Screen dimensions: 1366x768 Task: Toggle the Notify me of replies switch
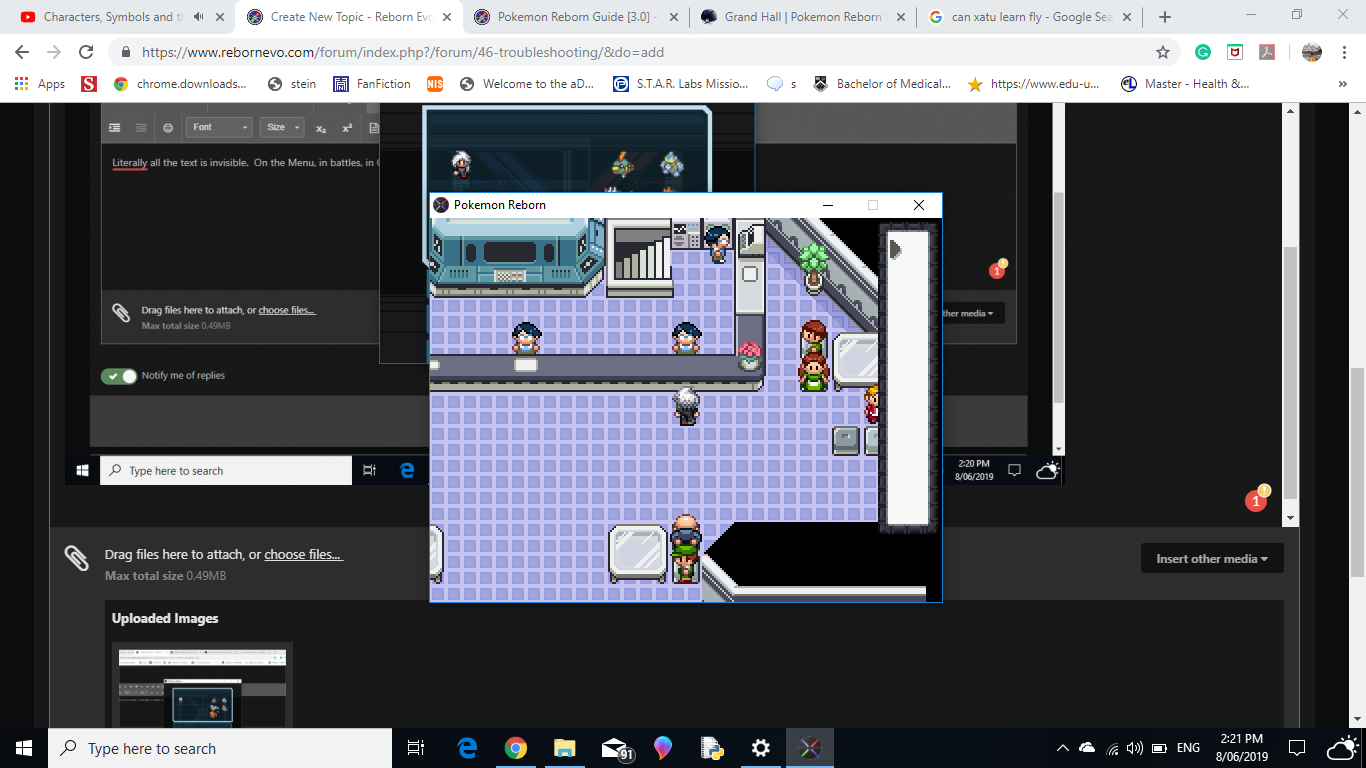point(119,376)
